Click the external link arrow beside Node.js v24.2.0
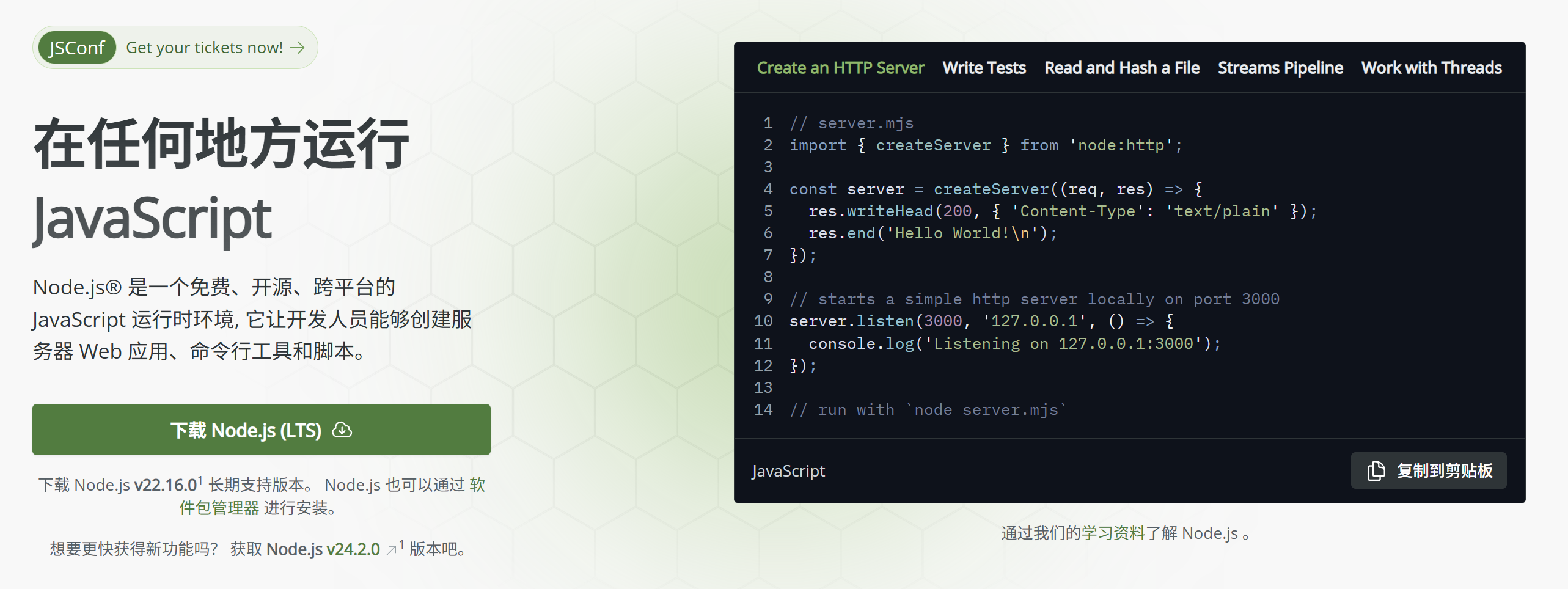 pos(391,550)
